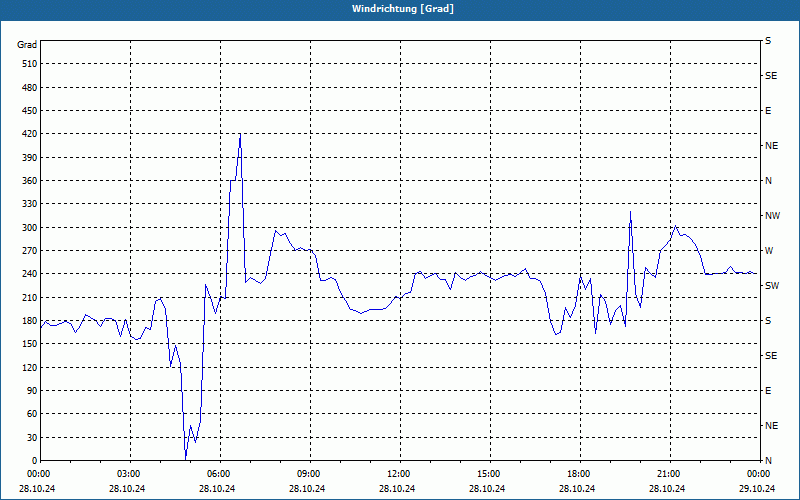
Task: Click the 03:00 time label
Action: coord(129,474)
